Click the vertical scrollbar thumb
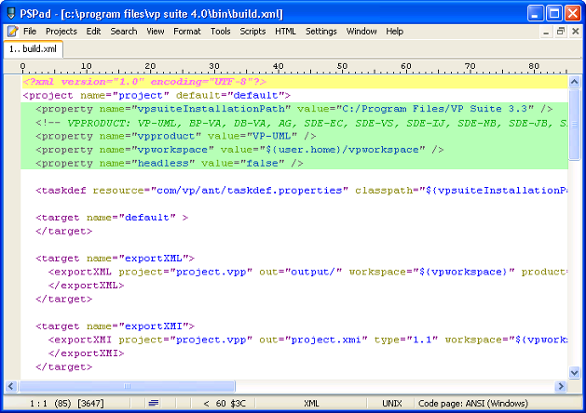 coord(574,124)
